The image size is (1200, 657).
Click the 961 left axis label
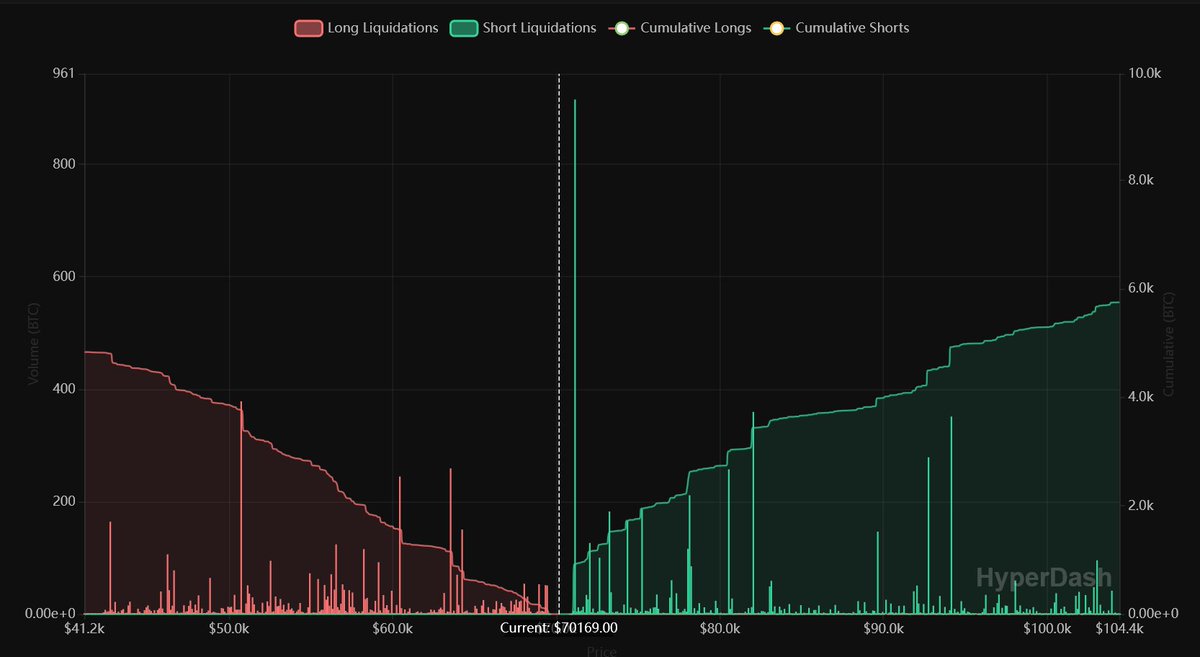[x=63, y=74]
